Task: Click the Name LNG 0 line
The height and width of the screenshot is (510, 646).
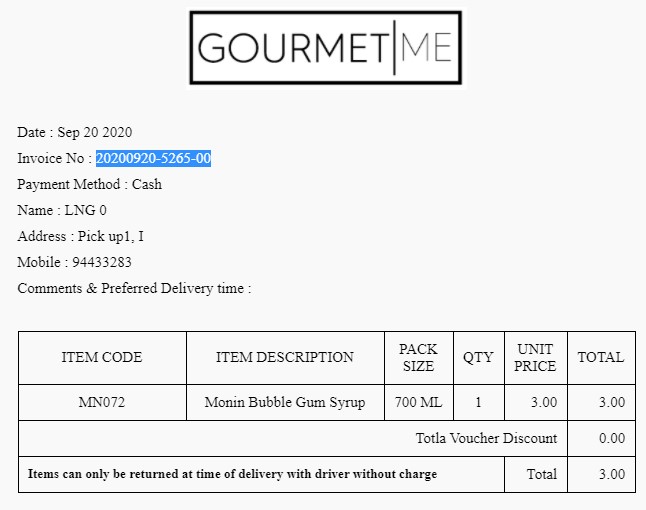Action: (62, 210)
